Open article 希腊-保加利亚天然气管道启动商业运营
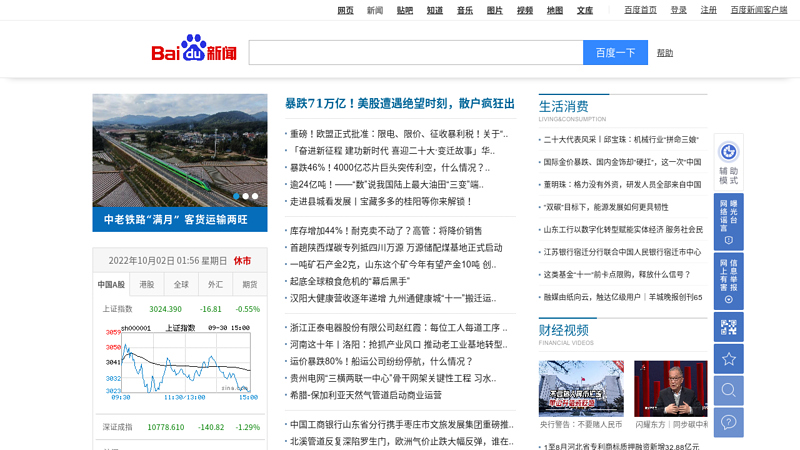 (x=366, y=395)
